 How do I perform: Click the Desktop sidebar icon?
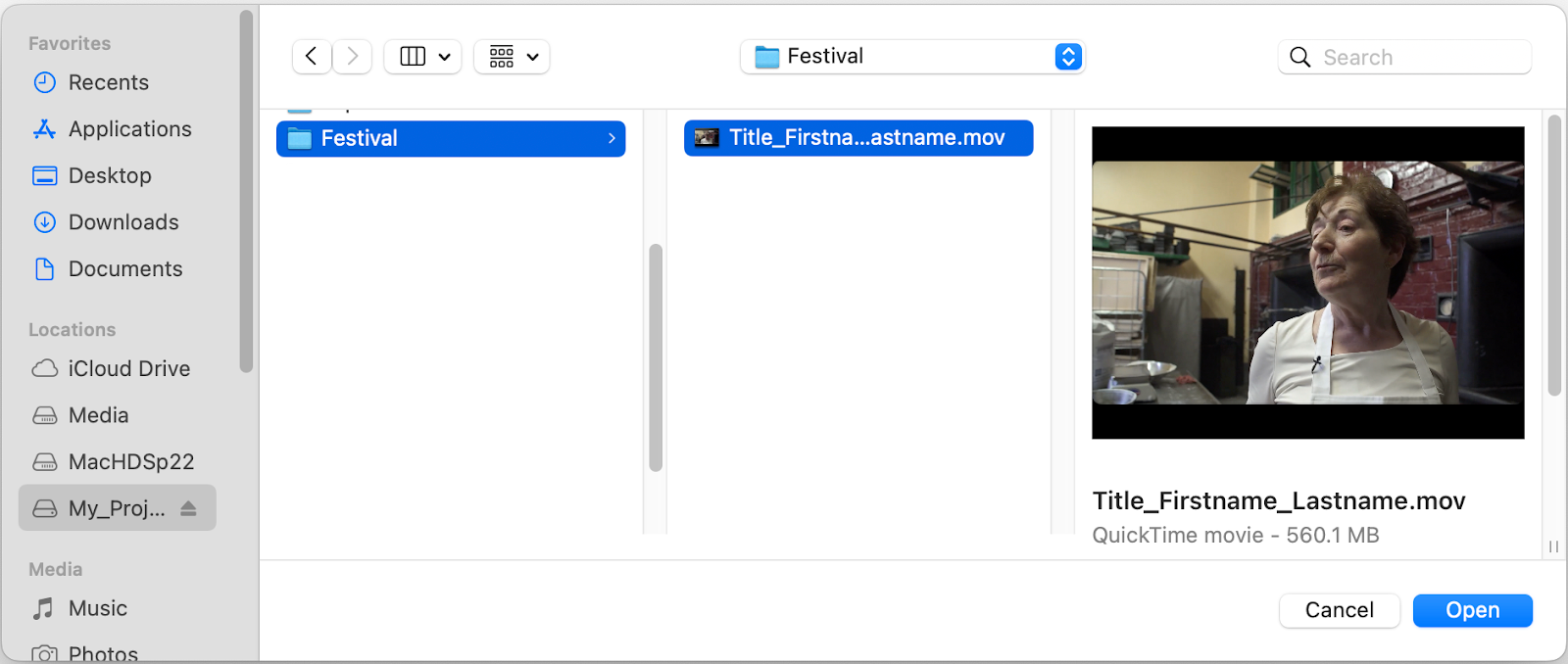pos(44,175)
